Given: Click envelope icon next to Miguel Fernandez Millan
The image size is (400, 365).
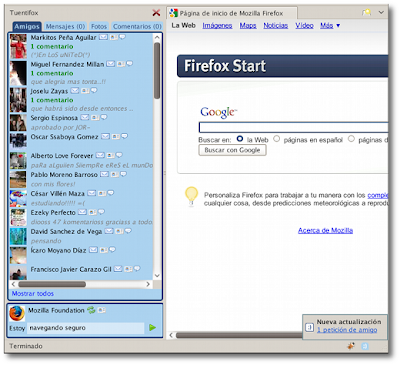Looking at the screenshot, I should point(110,64).
